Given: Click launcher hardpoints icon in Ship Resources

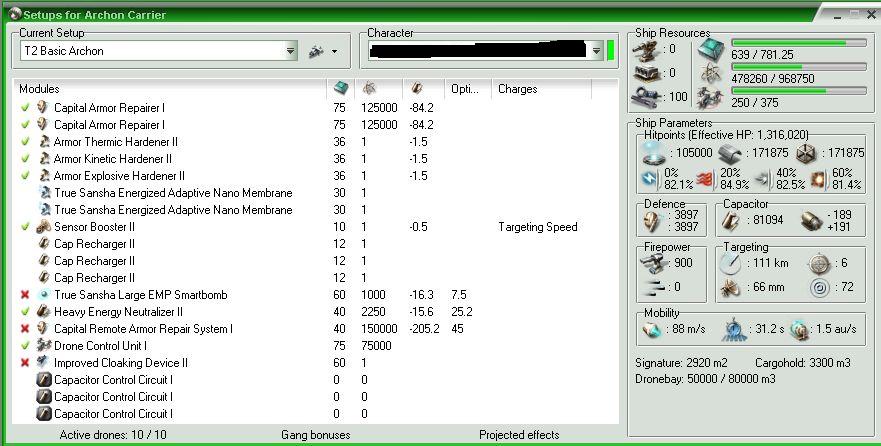Looking at the screenshot, I should click(646, 74).
